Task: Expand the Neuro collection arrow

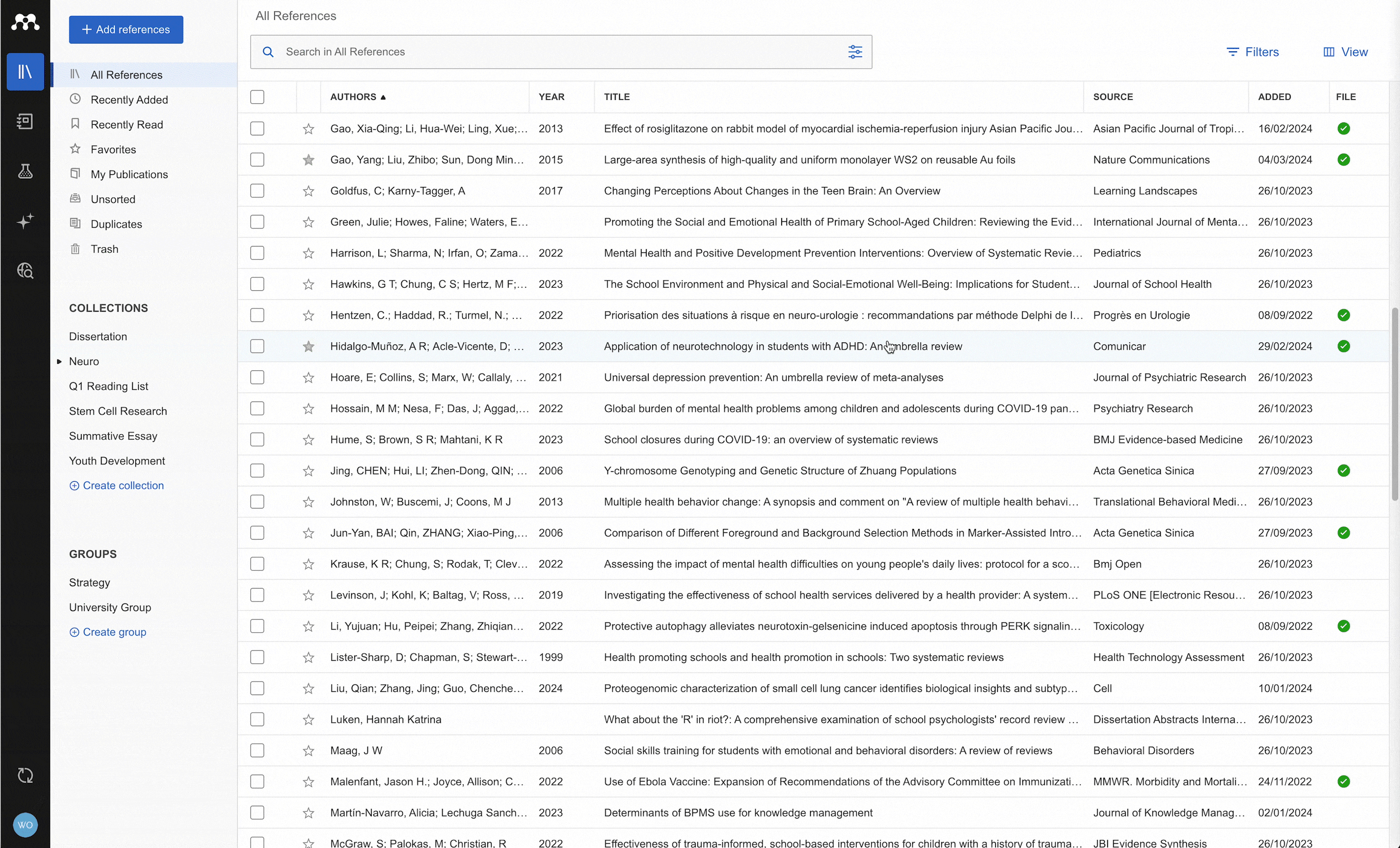Action: 59,361
